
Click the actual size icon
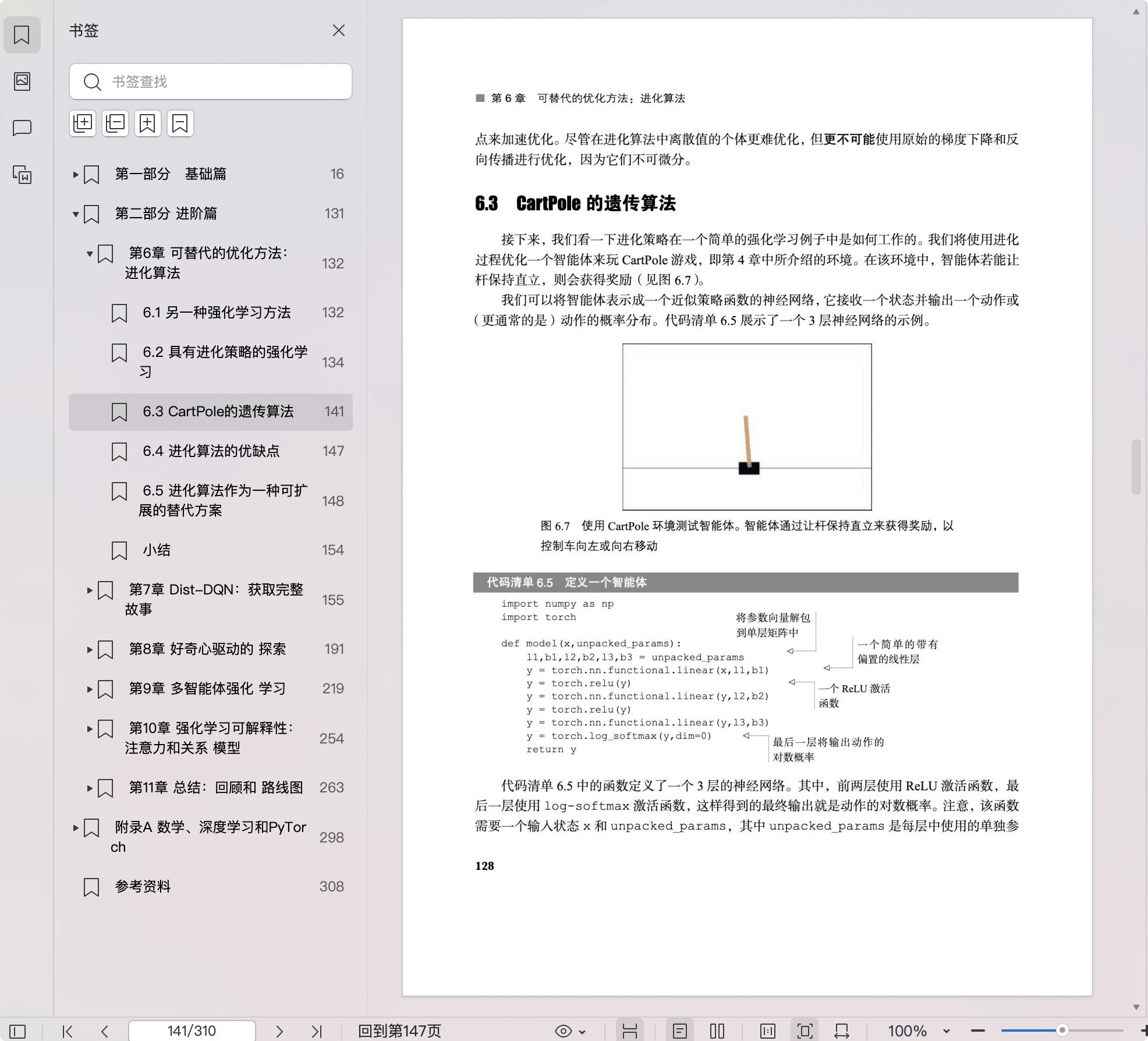coord(768,1031)
